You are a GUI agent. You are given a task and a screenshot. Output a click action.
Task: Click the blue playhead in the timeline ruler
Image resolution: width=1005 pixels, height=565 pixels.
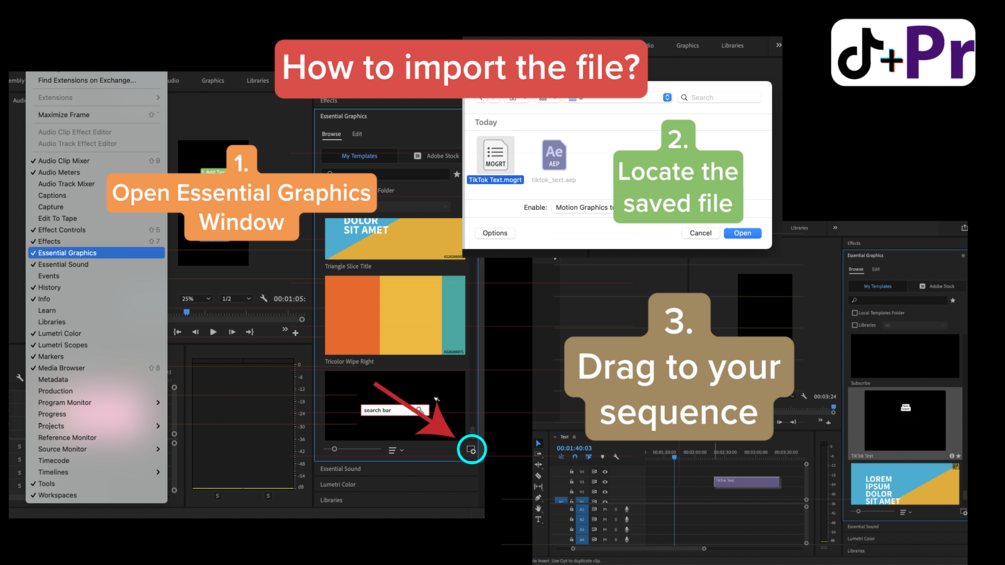point(674,457)
